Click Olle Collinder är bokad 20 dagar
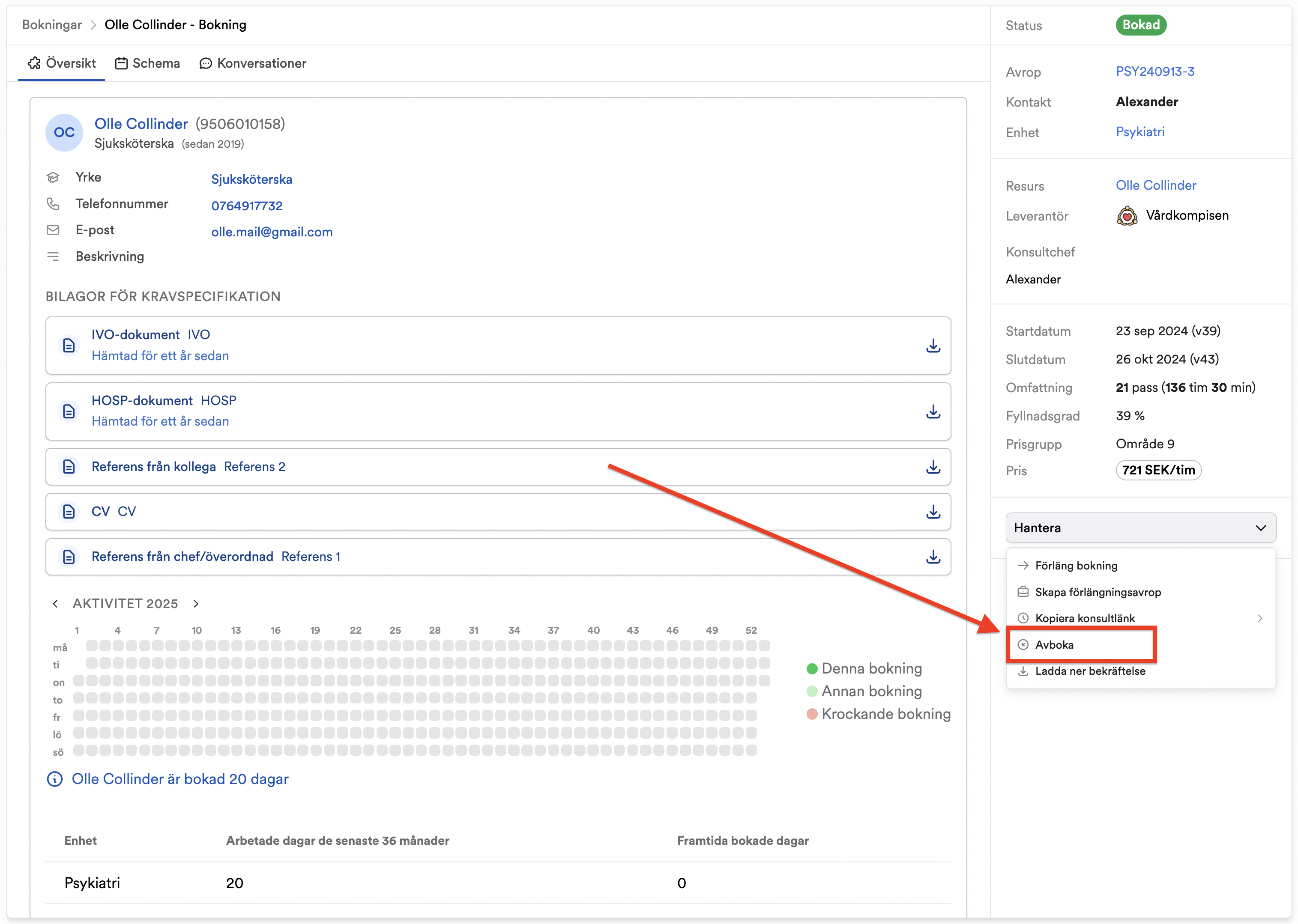 (180, 779)
